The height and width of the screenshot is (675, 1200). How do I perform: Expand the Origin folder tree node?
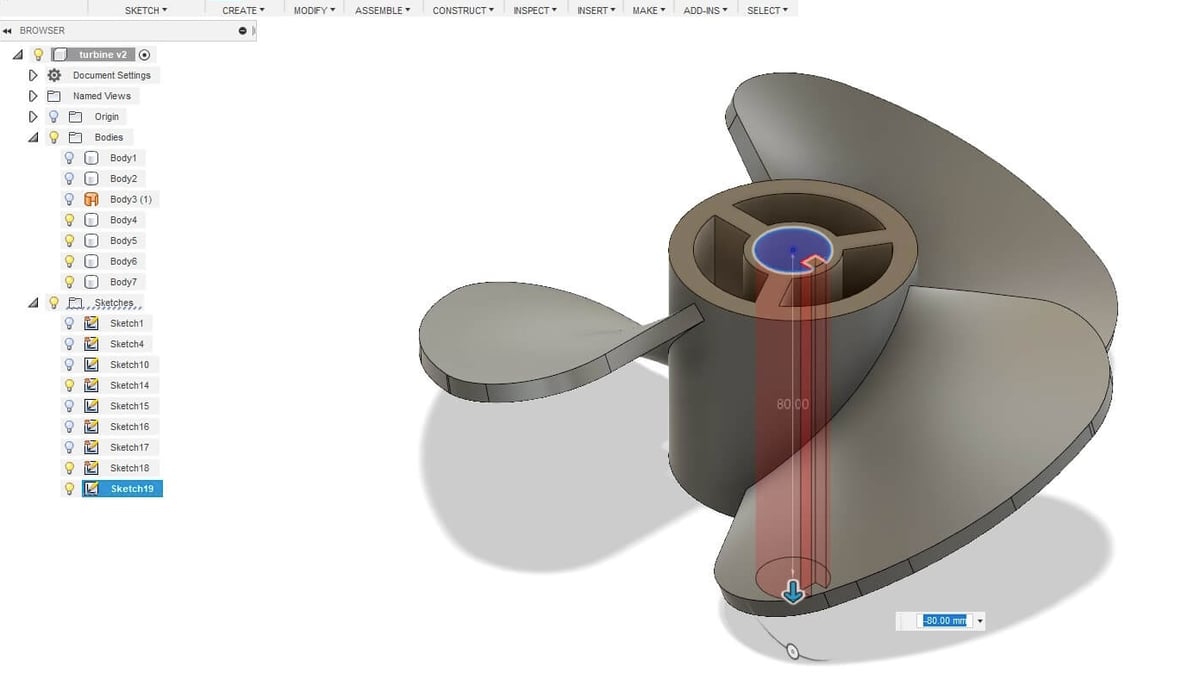pos(33,117)
